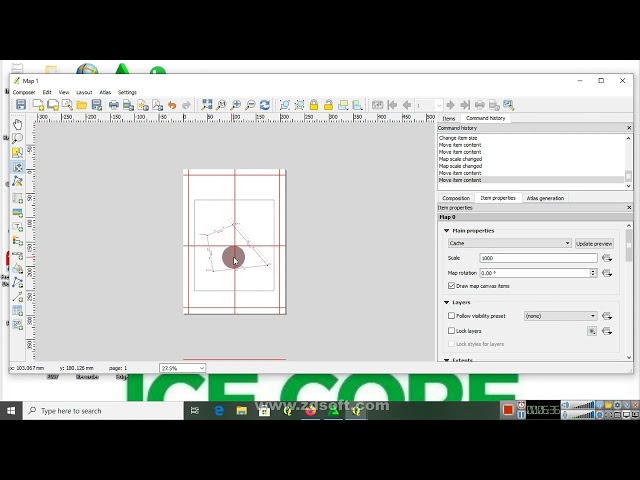Click data-defined override button for Scale
The width and height of the screenshot is (640, 480).
tap(607, 258)
